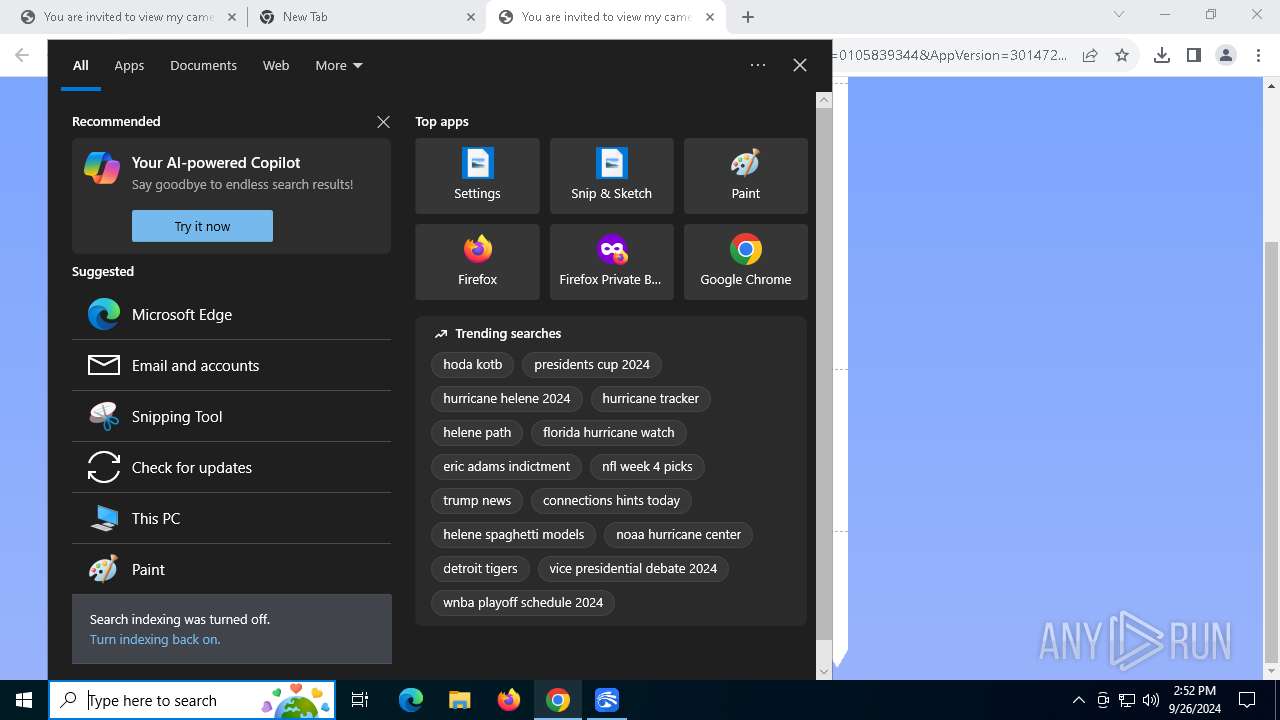Open Firefox from the taskbar
The image size is (1280, 720).
pos(509,700)
